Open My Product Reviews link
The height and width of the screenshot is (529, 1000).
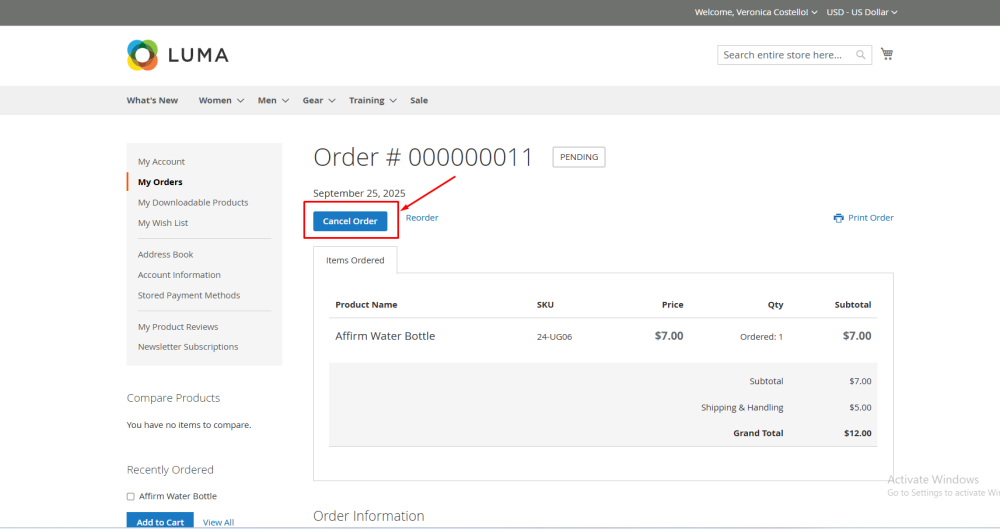178,327
